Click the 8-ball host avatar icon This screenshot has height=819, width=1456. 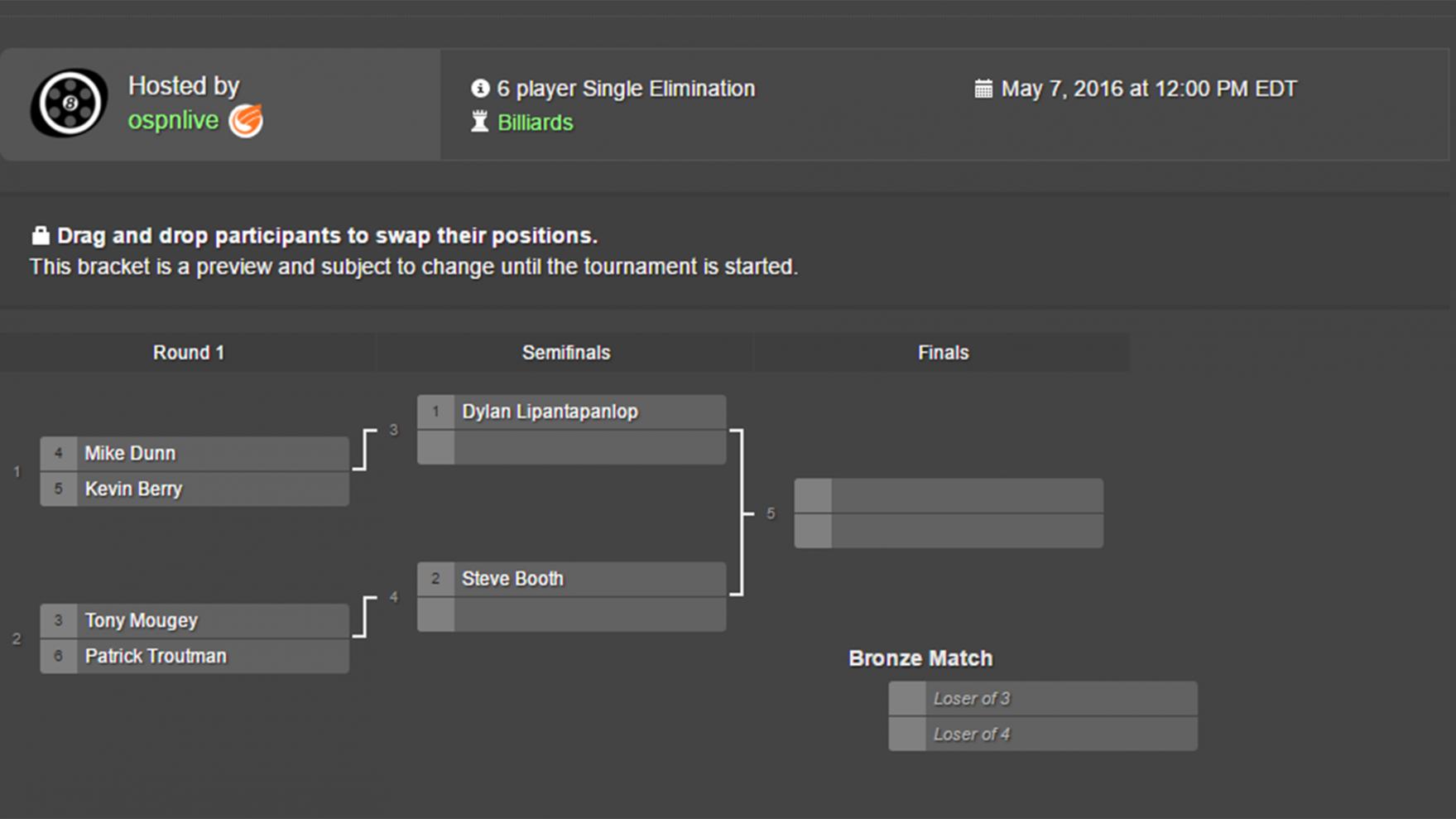[70, 103]
